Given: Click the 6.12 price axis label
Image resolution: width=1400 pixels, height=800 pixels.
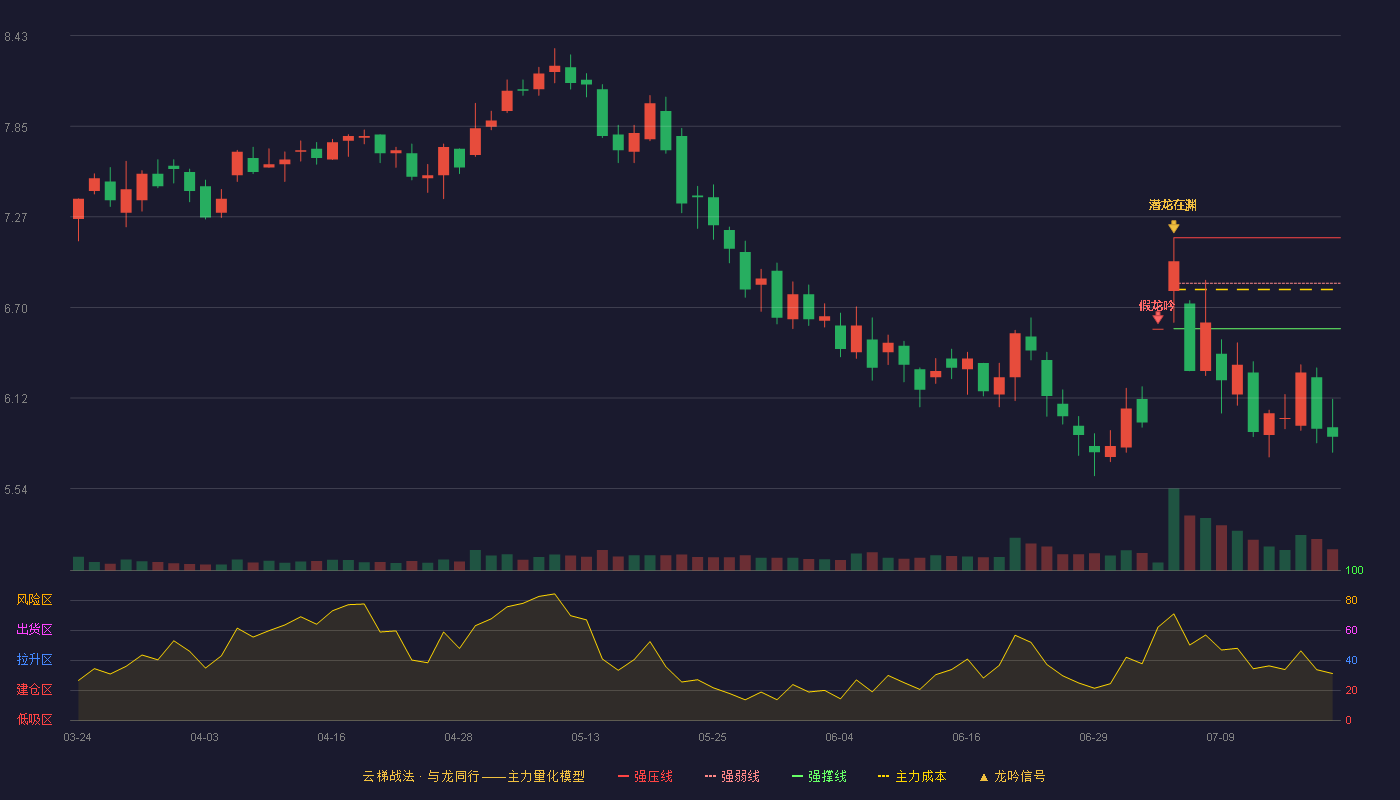Looking at the screenshot, I should point(16,399).
